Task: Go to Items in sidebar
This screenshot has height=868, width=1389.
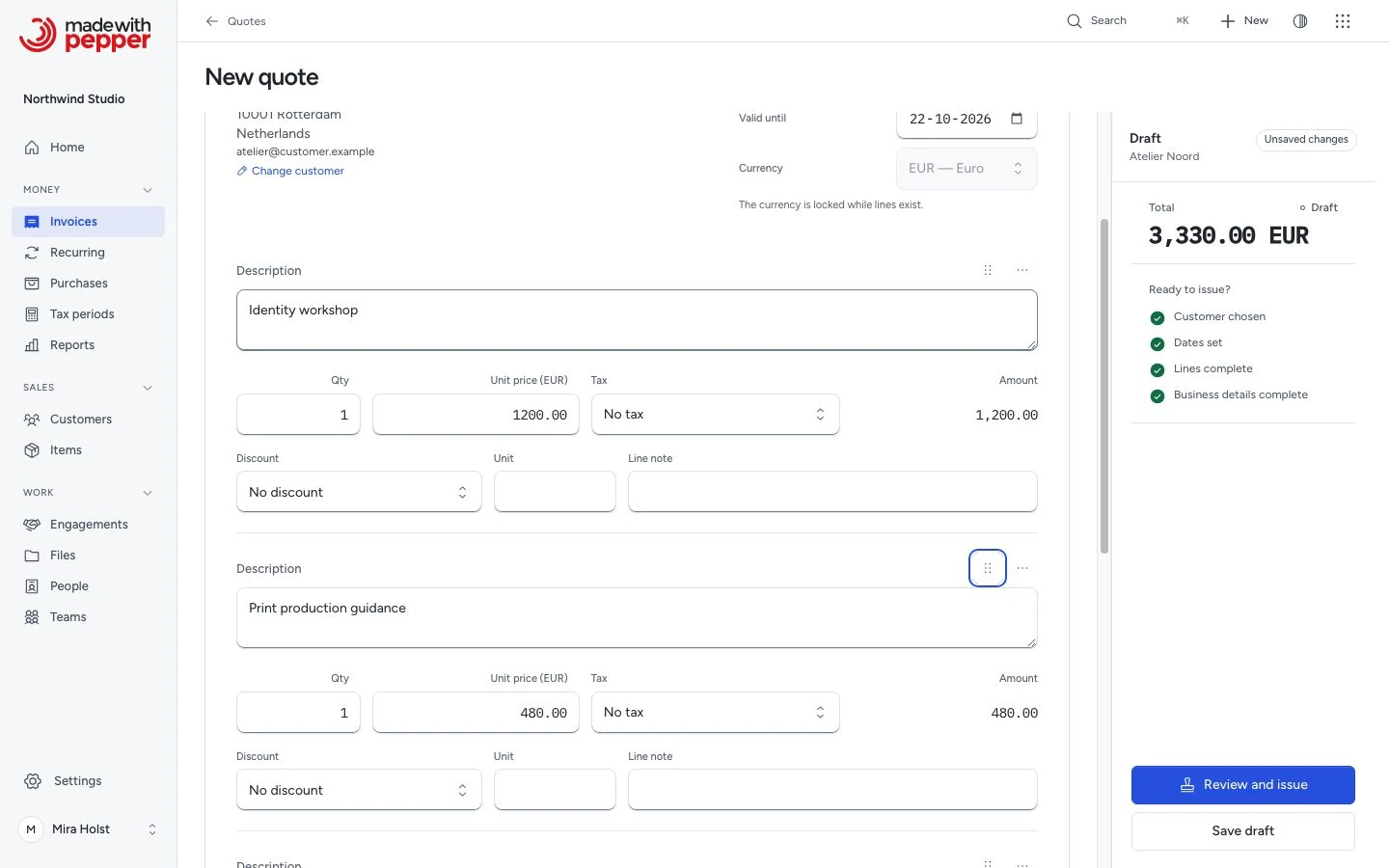Action: coord(89,450)
